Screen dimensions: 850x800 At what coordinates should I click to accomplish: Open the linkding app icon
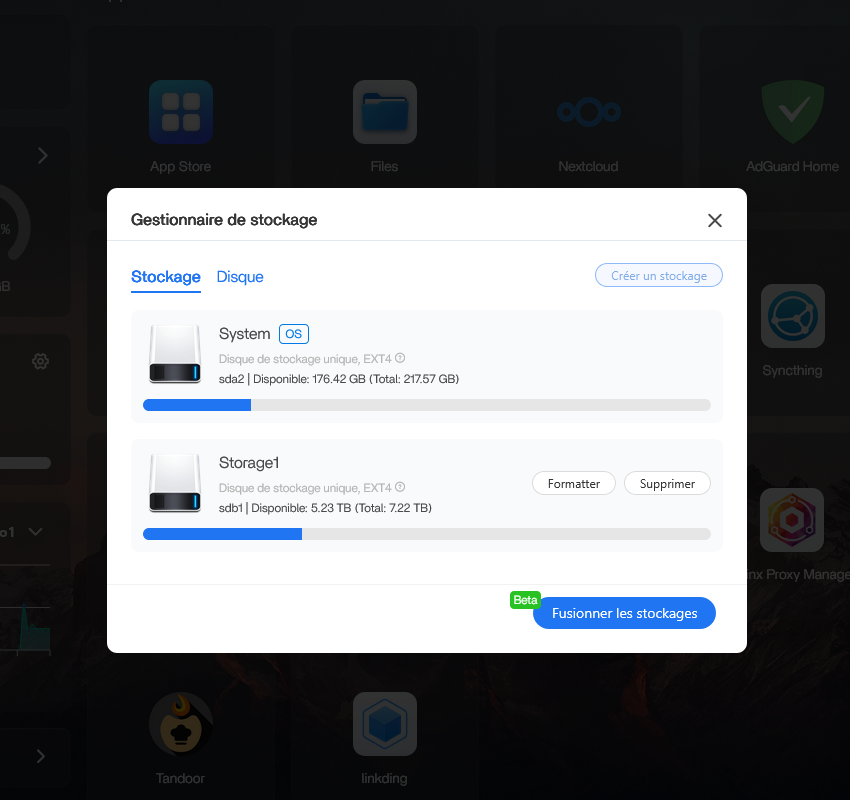[384, 724]
